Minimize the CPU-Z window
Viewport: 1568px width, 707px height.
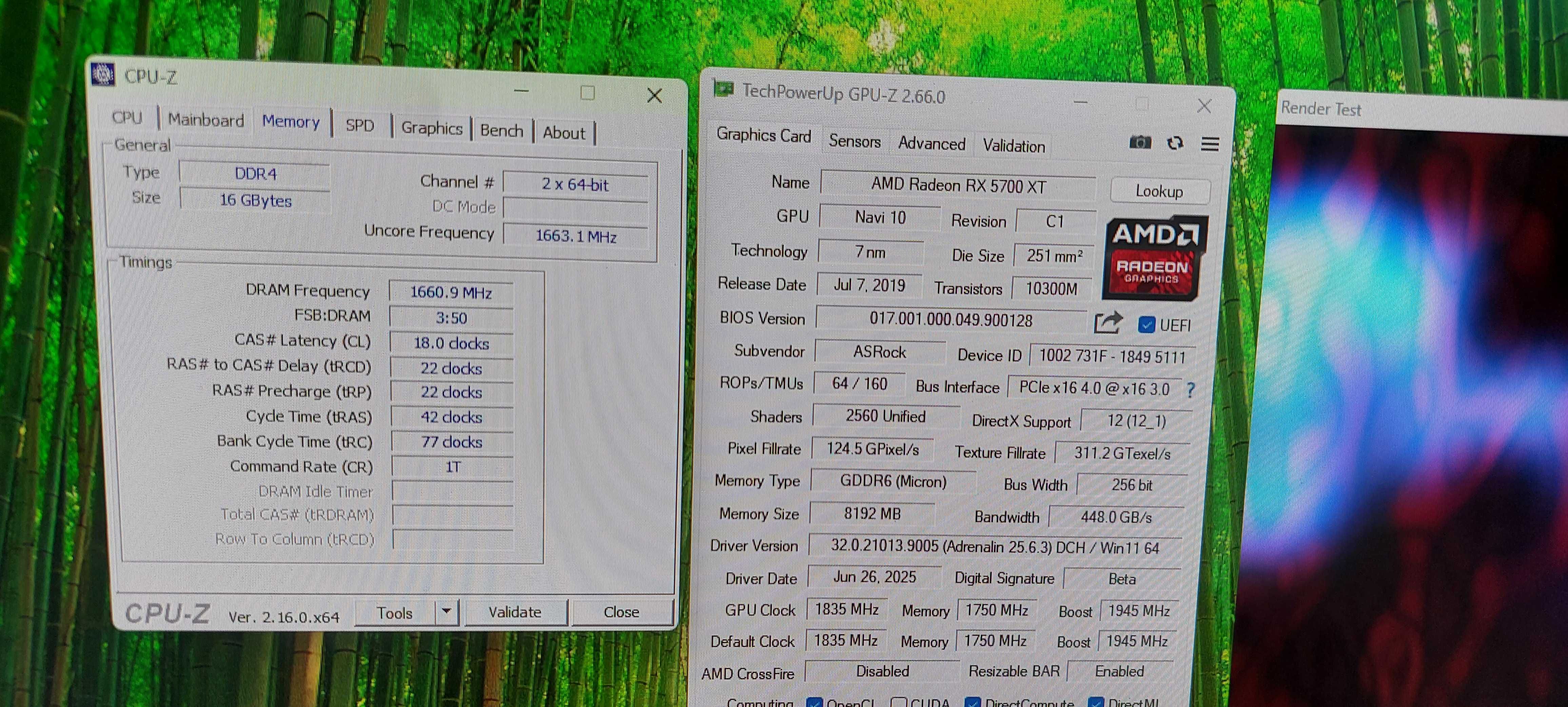[521, 91]
